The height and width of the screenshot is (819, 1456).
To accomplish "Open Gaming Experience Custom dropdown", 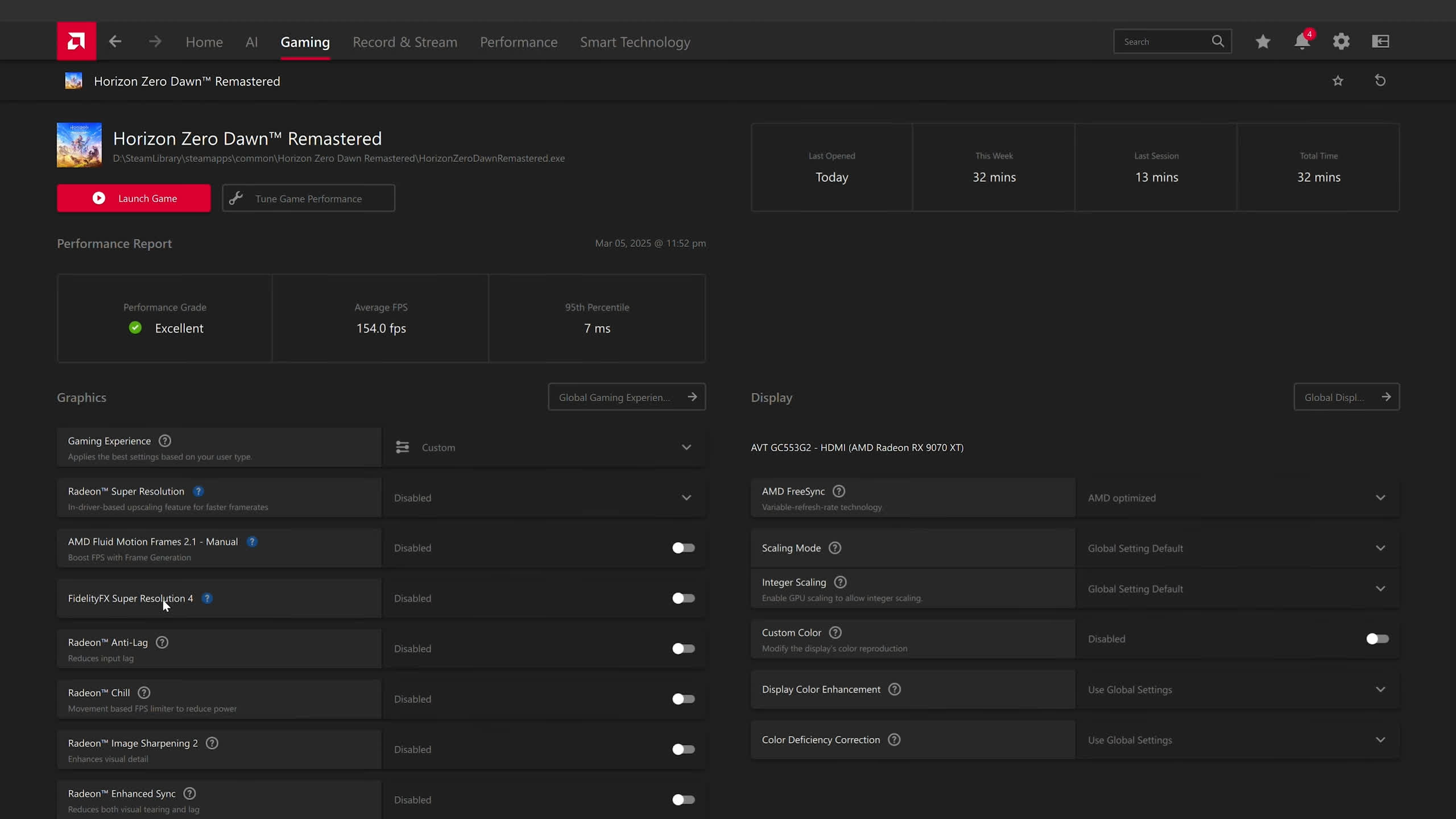I will coord(545,447).
